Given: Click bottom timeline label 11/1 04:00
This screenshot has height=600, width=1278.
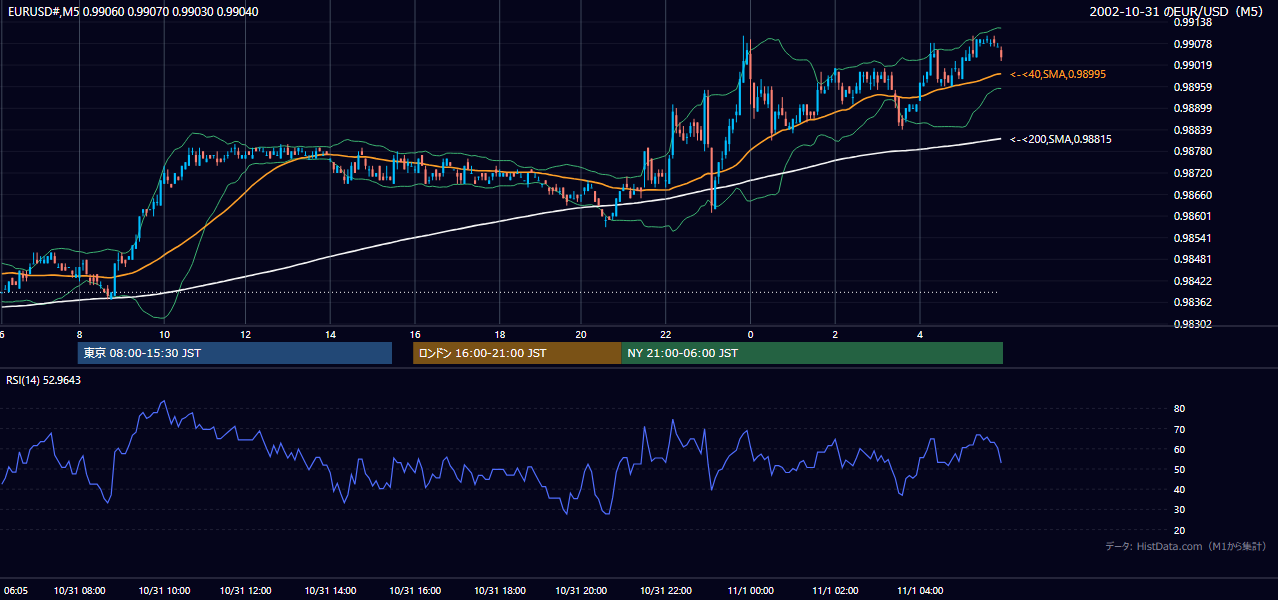Looking at the screenshot, I should click(919, 591).
